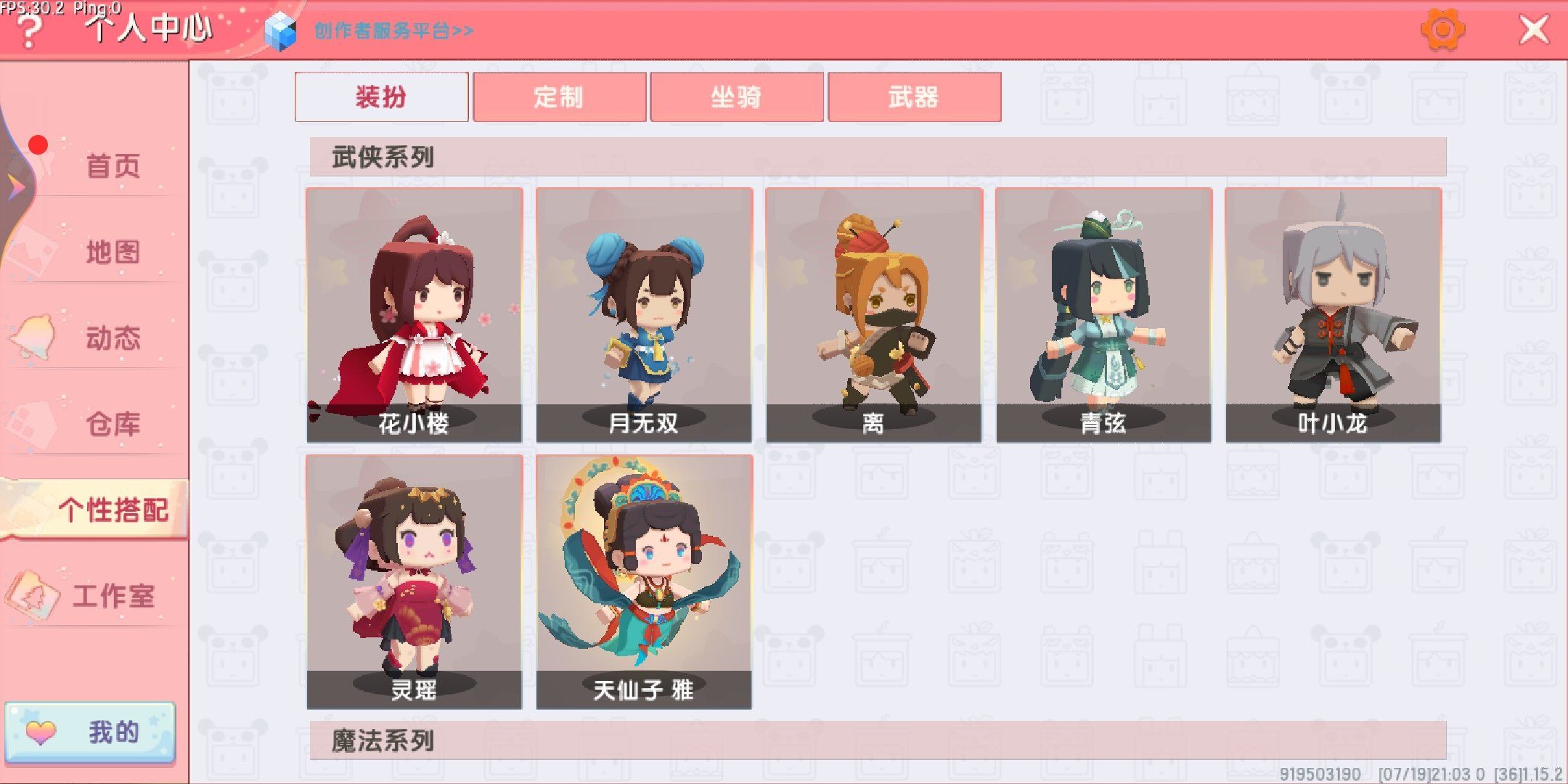Go to 首页 in the sidebar

click(113, 166)
